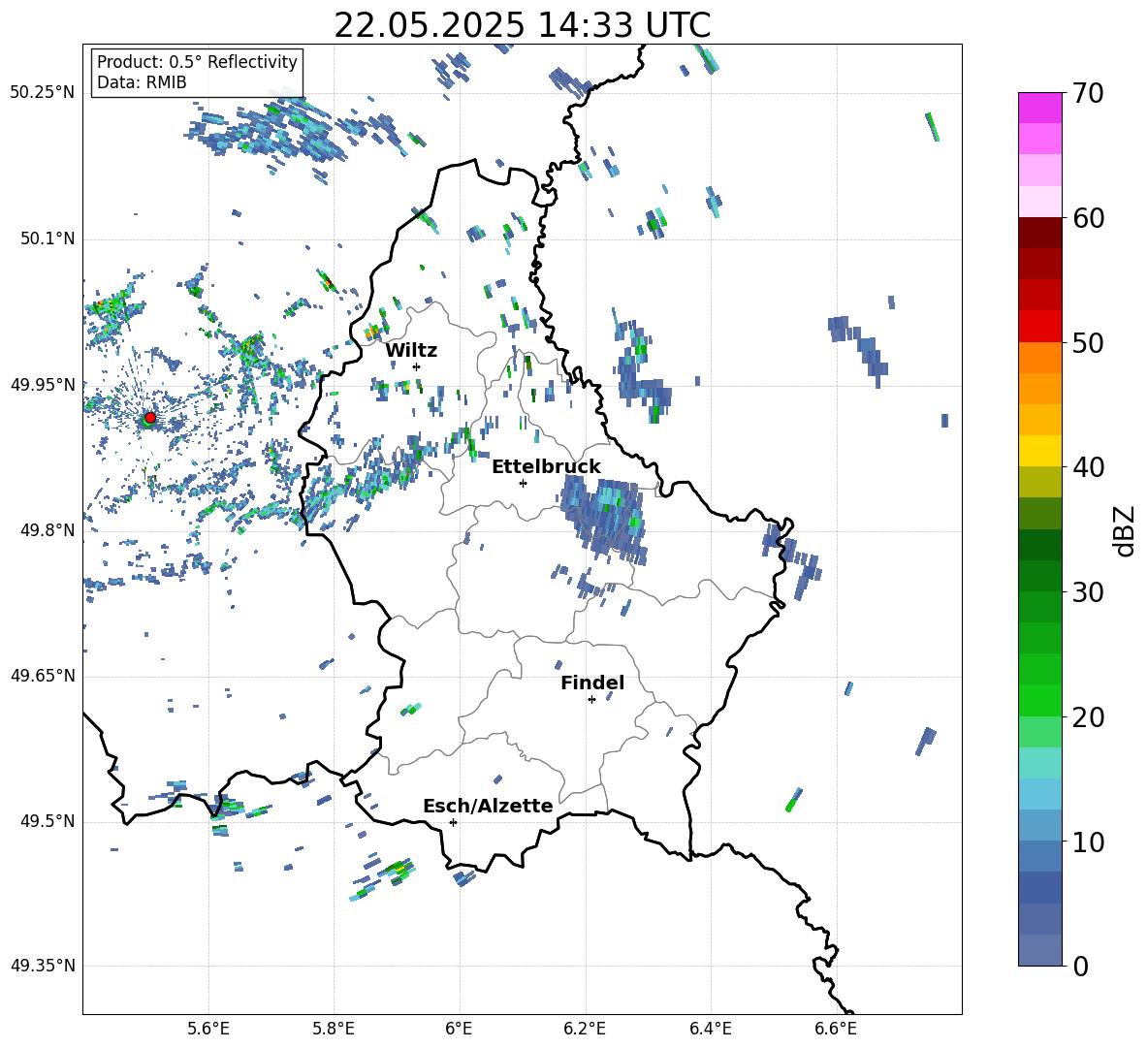This screenshot has width=1148, height=1048.
Task: Click the 49.65°N latitude label
Action: [42, 676]
